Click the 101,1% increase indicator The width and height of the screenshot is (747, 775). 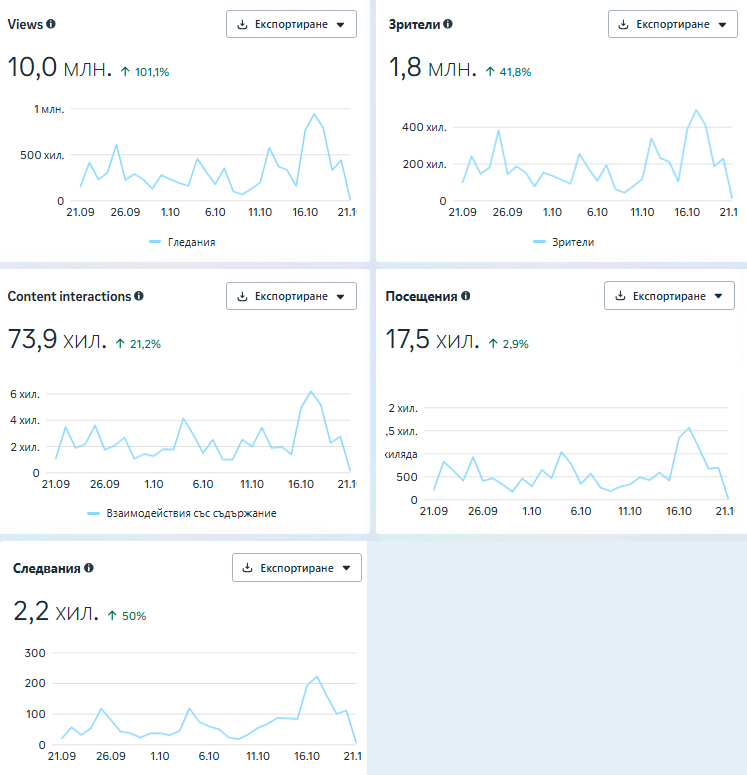[145, 72]
